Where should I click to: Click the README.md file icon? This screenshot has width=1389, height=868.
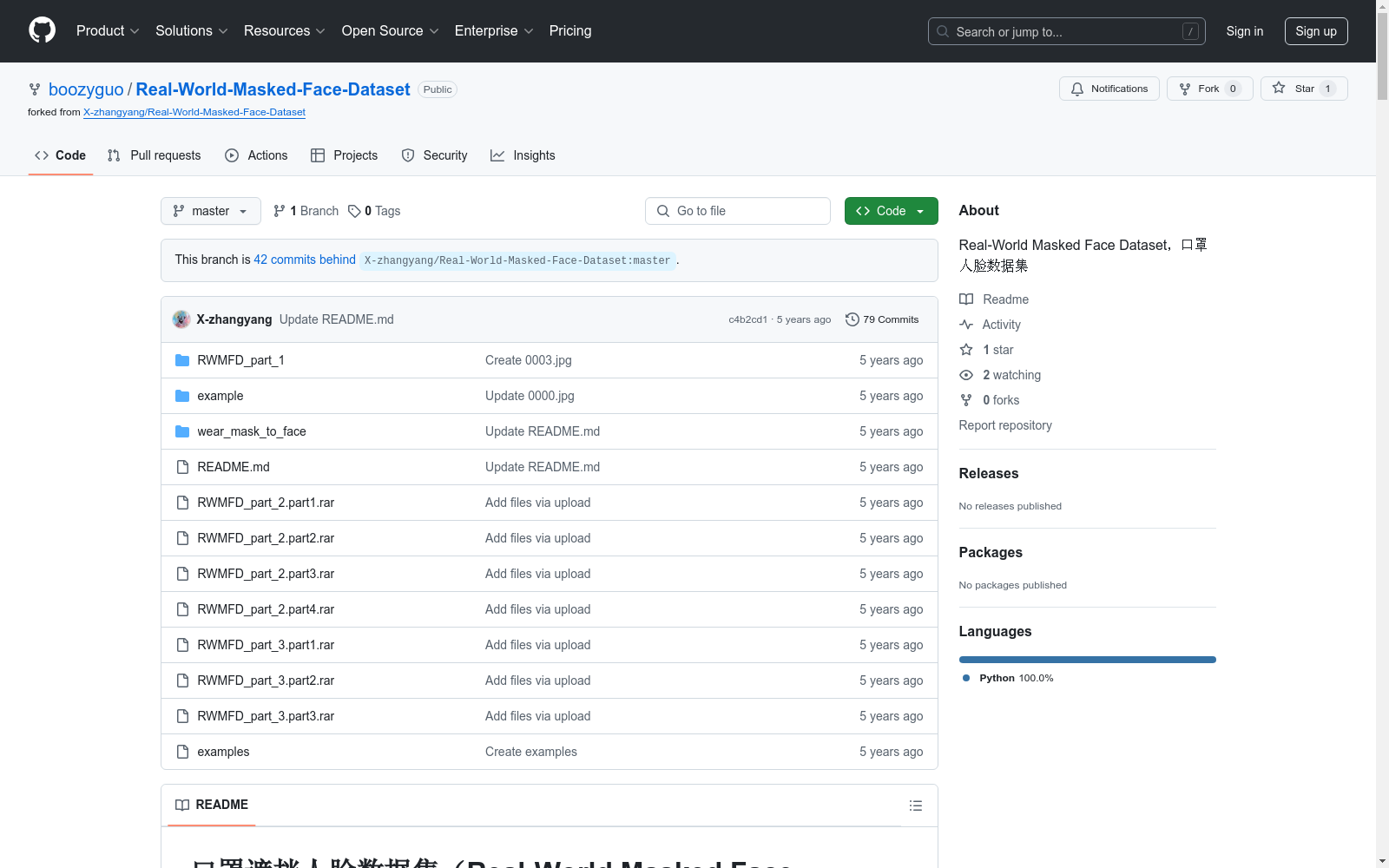(182, 467)
